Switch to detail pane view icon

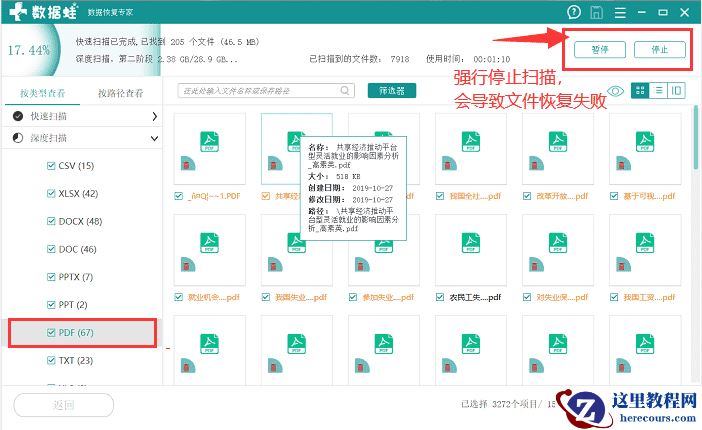tap(676, 90)
